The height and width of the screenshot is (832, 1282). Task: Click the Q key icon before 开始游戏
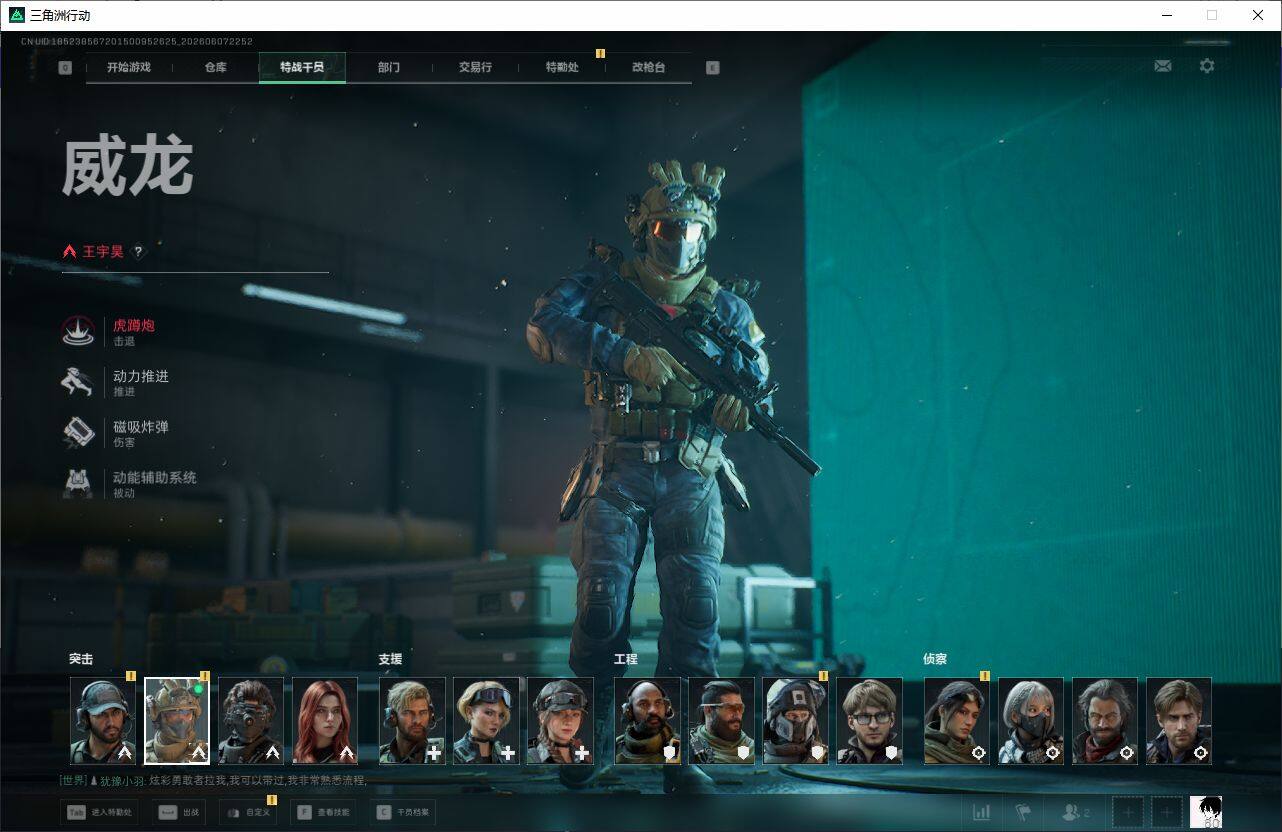65,68
